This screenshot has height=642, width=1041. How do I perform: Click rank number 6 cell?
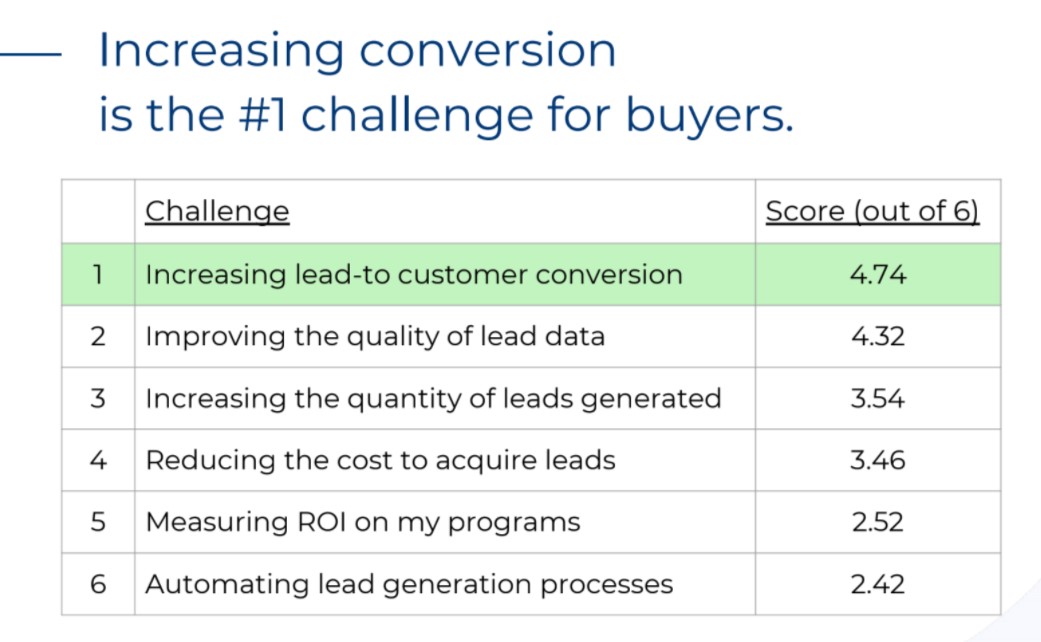[x=97, y=584]
